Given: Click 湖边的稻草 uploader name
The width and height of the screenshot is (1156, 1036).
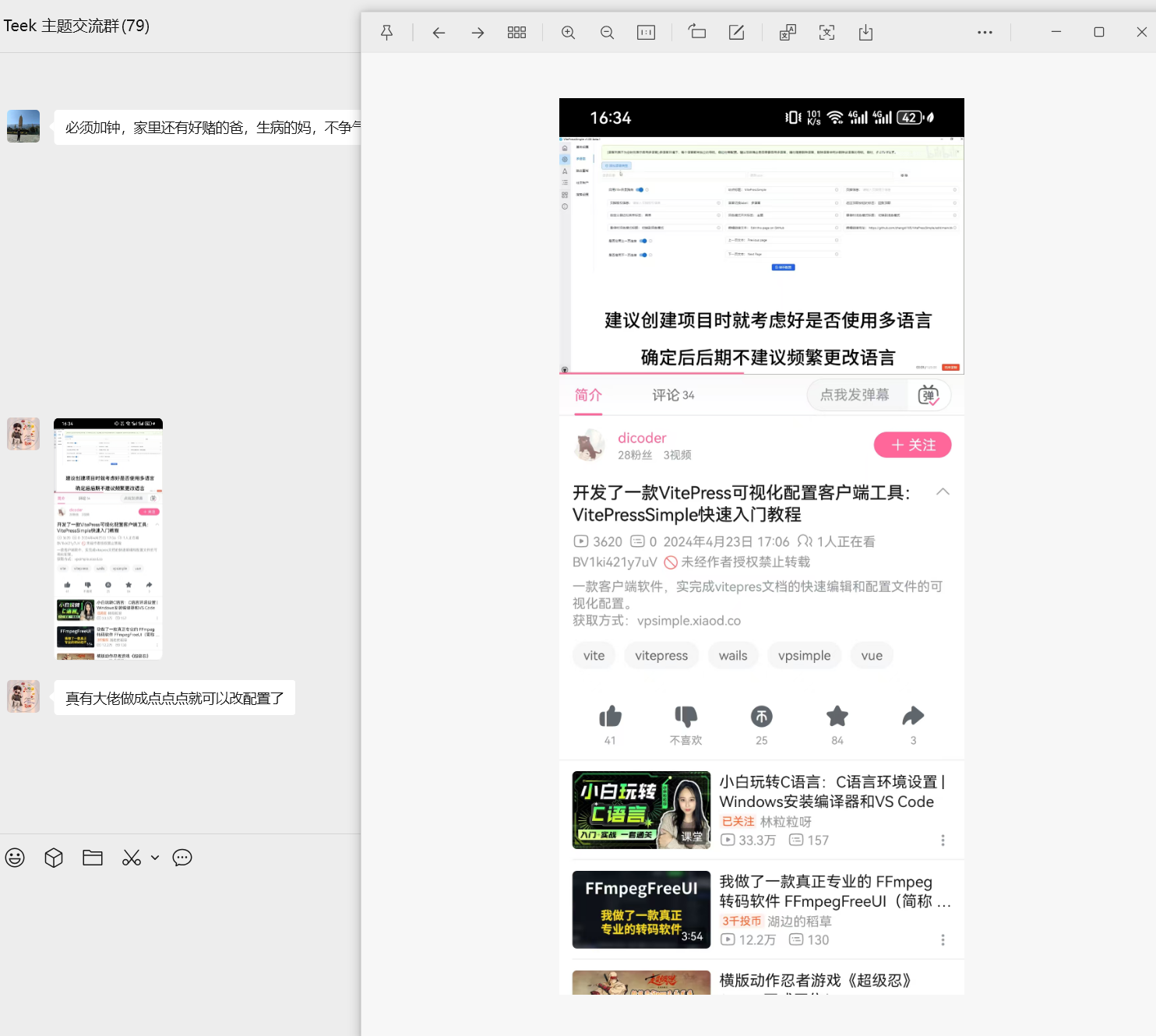Looking at the screenshot, I should click(799, 921).
